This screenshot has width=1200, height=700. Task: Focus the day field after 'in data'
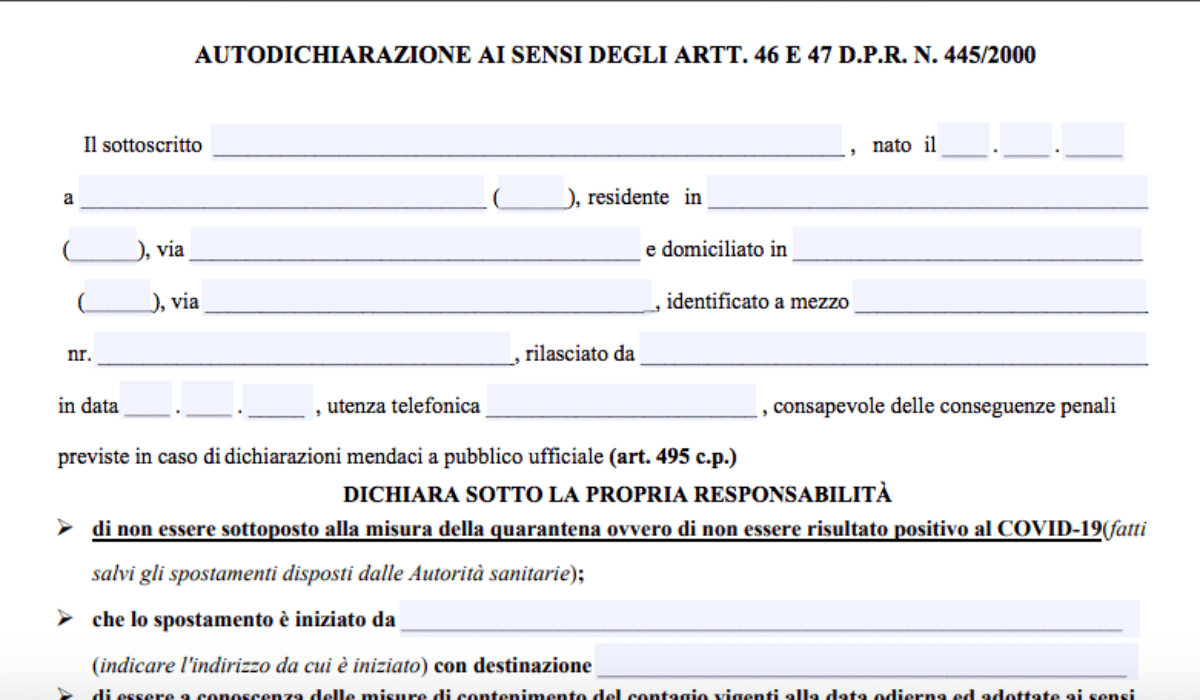[146, 402]
